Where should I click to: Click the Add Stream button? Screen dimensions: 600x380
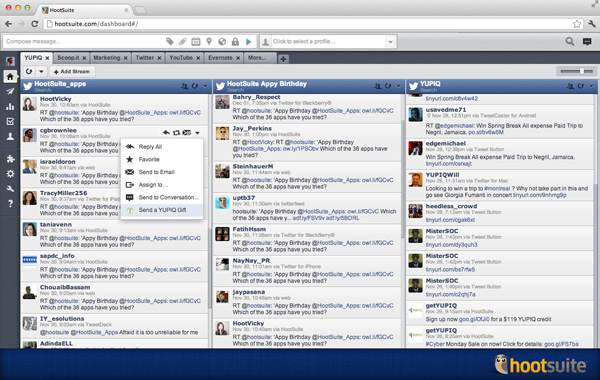point(72,71)
